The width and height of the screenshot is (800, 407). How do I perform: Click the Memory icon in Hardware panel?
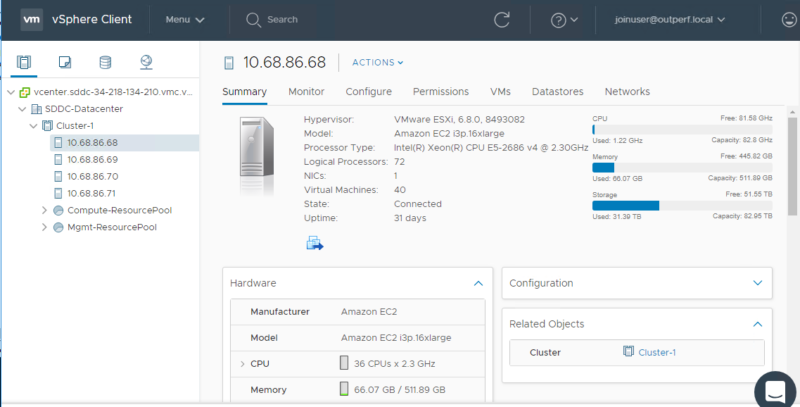click(x=344, y=389)
